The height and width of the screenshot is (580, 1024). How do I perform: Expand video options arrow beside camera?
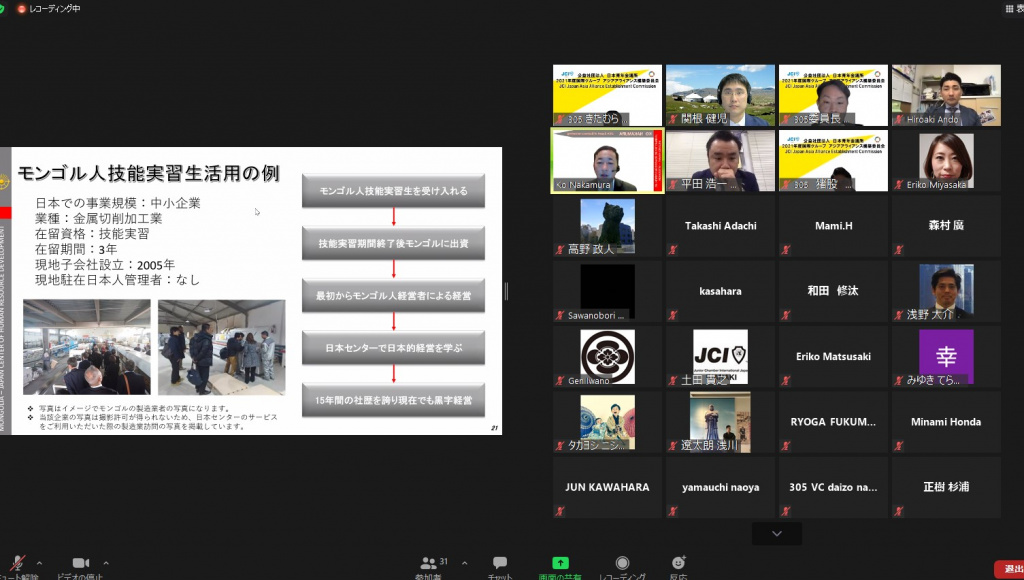106,562
